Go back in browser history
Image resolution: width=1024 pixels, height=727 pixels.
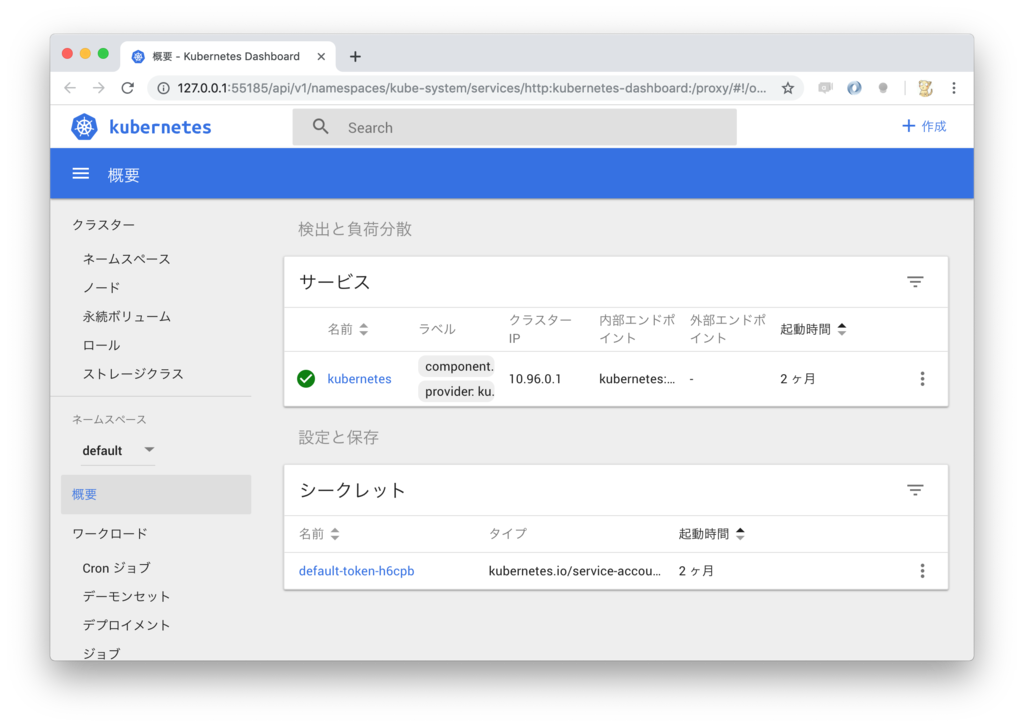pyautogui.click(x=71, y=88)
